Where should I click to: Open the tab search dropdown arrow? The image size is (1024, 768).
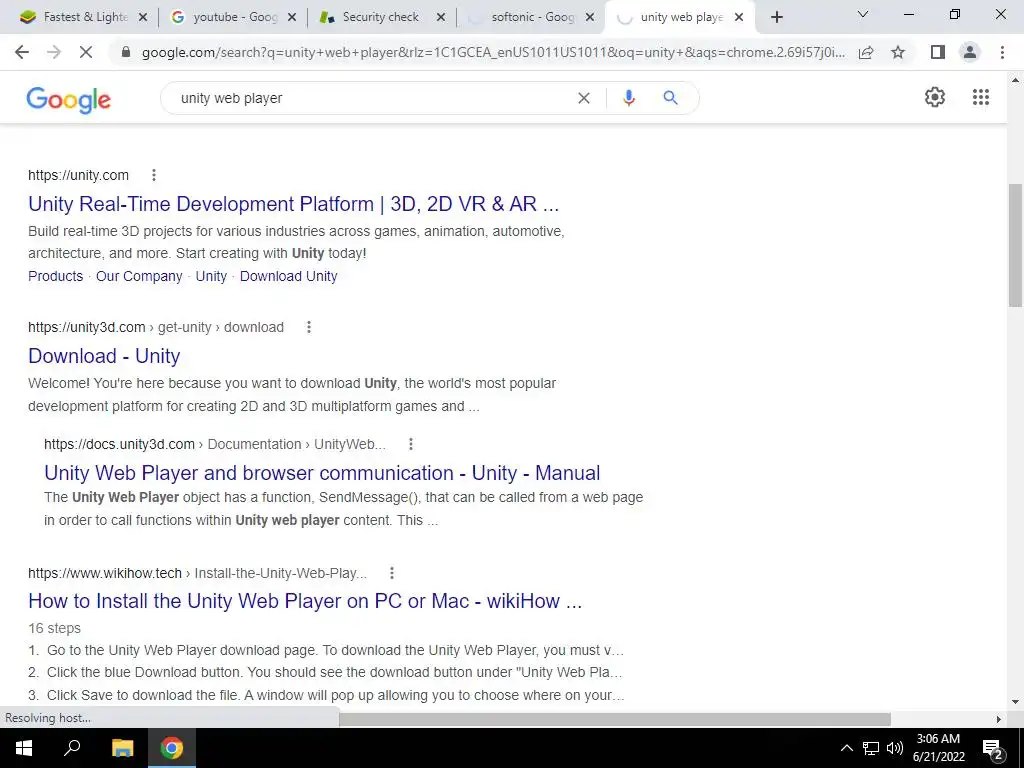point(862,14)
